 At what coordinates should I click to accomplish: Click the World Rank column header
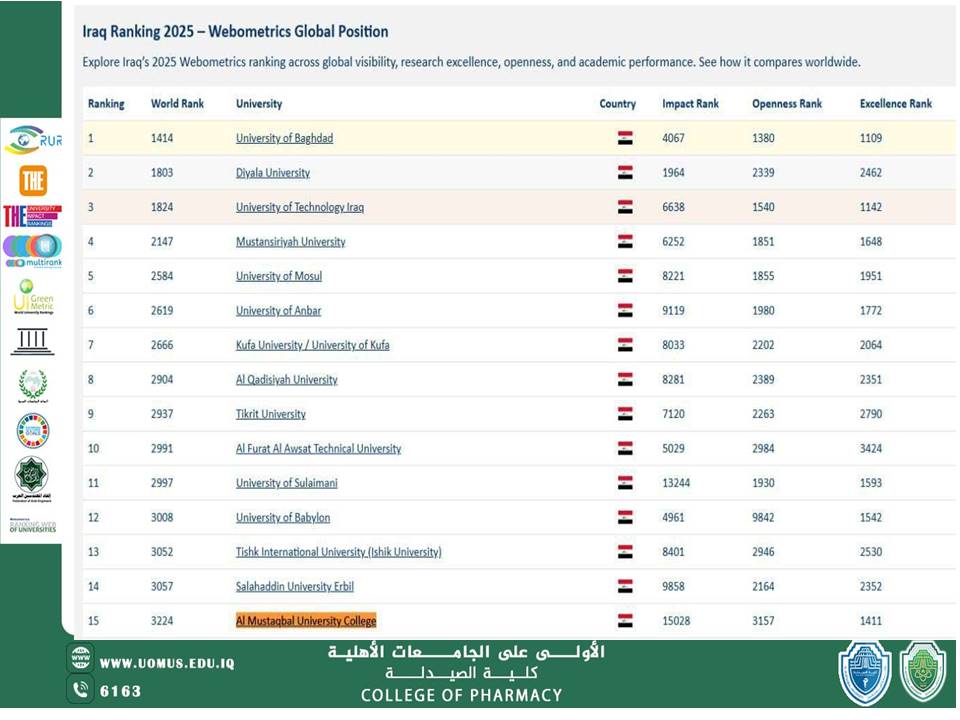tap(178, 103)
